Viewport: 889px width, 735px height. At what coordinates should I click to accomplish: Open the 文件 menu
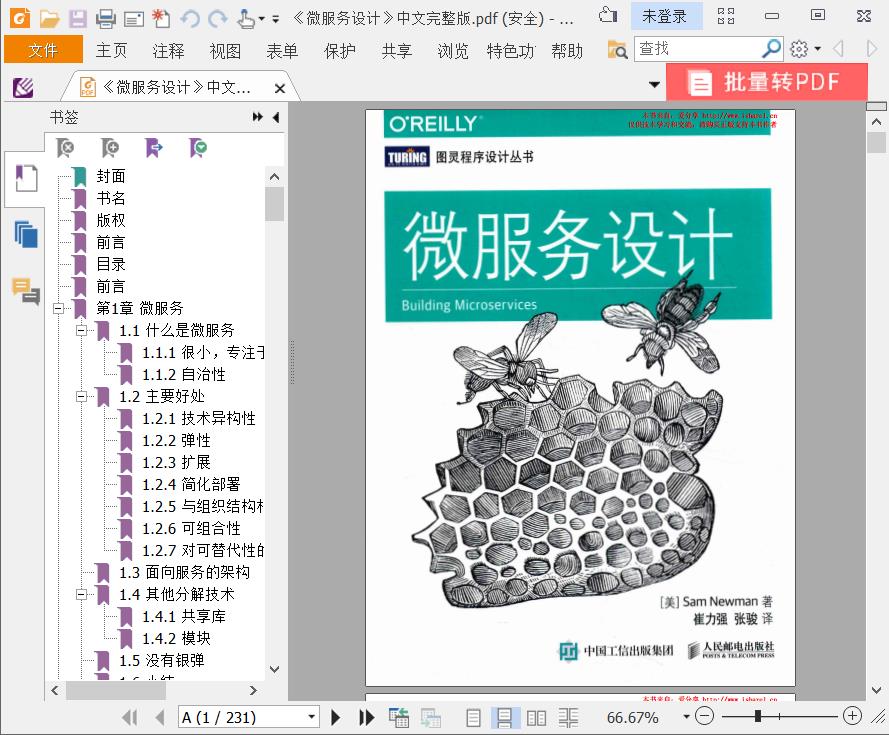[43, 50]
